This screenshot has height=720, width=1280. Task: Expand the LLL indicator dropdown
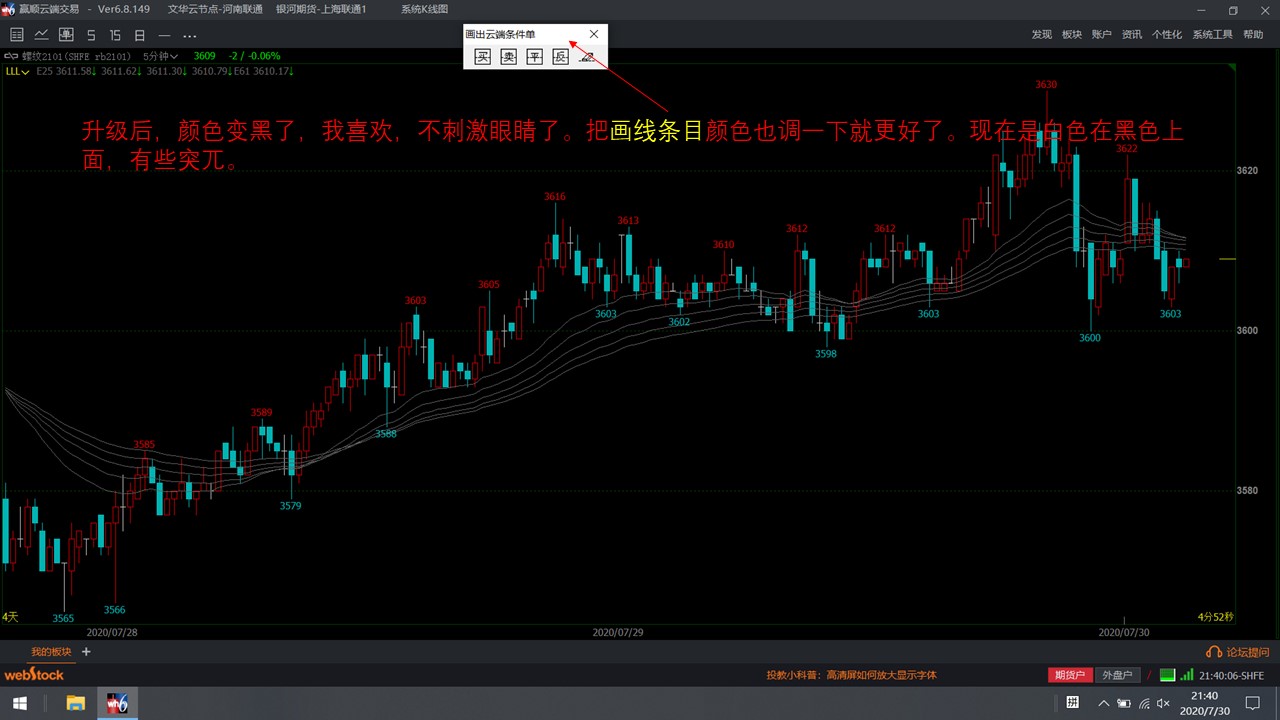(16, 71)
